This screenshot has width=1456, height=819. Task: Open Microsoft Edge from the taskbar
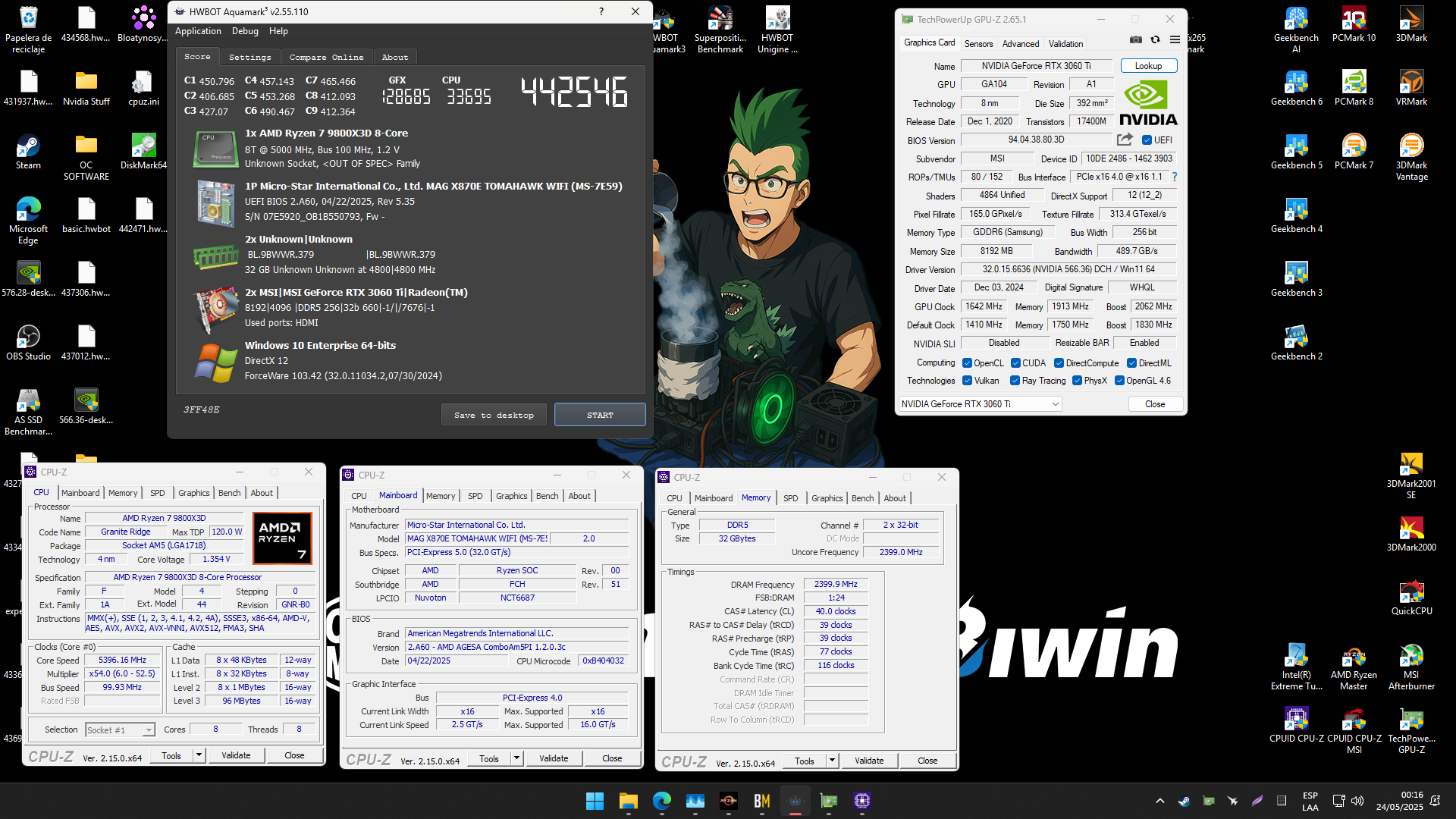[x=661, y=801]
